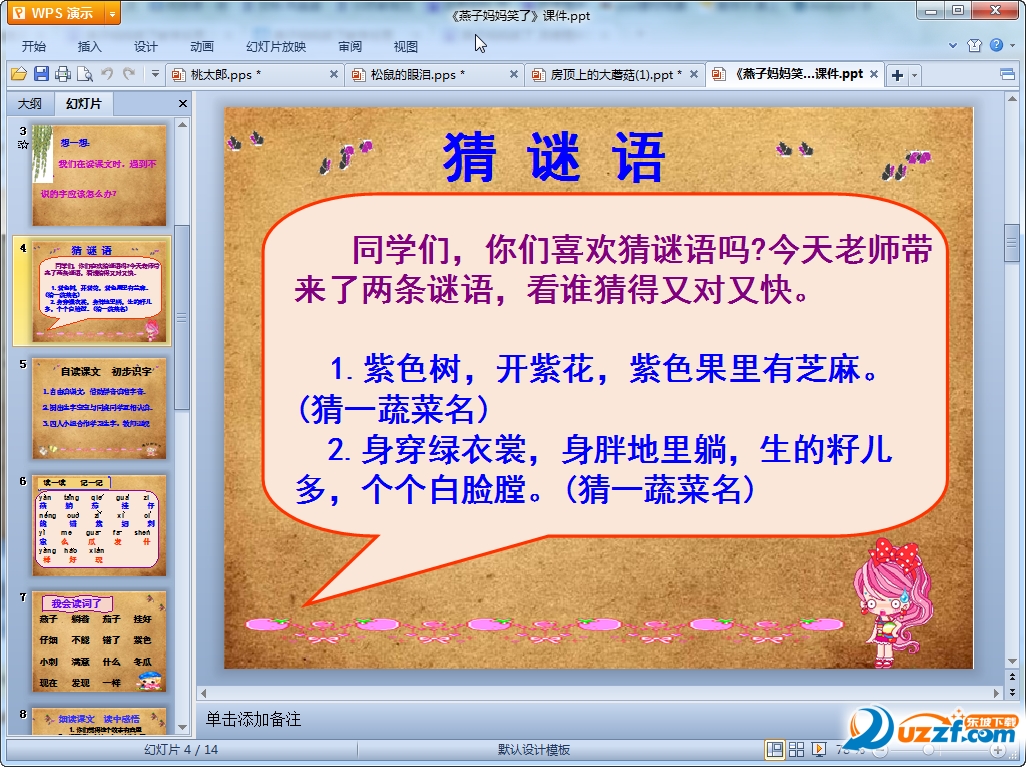Open the 开始 menu tab
Viewport: 1026px width, 767px height.
33,46
